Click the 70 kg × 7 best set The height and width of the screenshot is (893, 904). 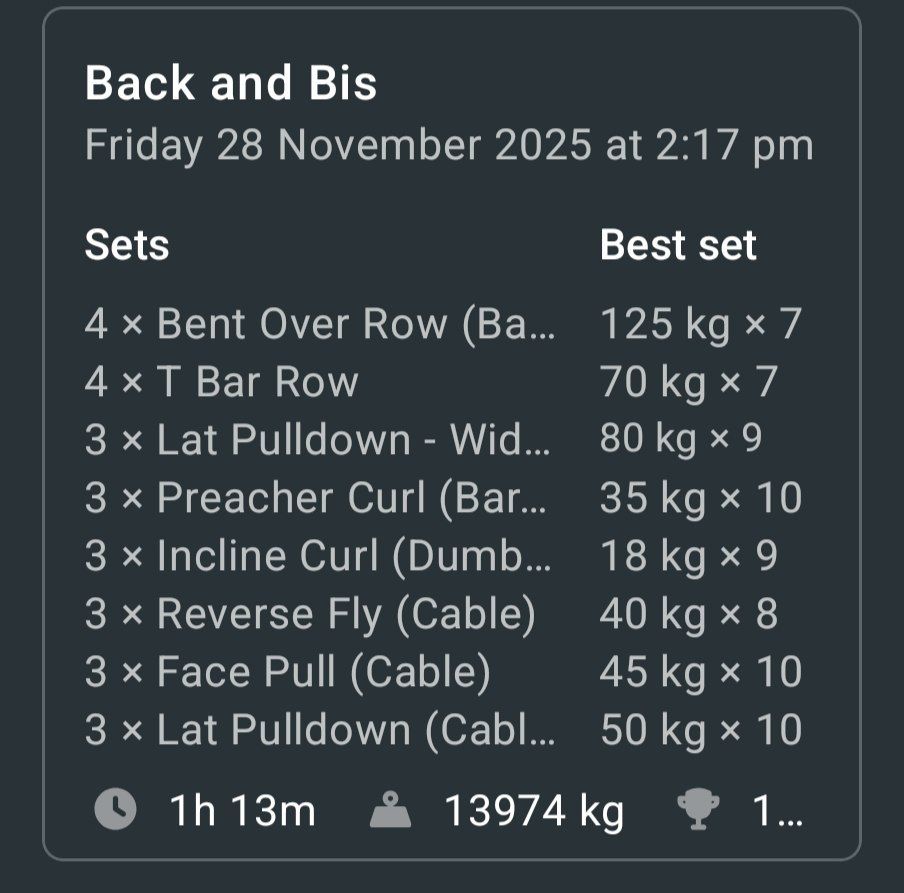click(x=688, y=382)
